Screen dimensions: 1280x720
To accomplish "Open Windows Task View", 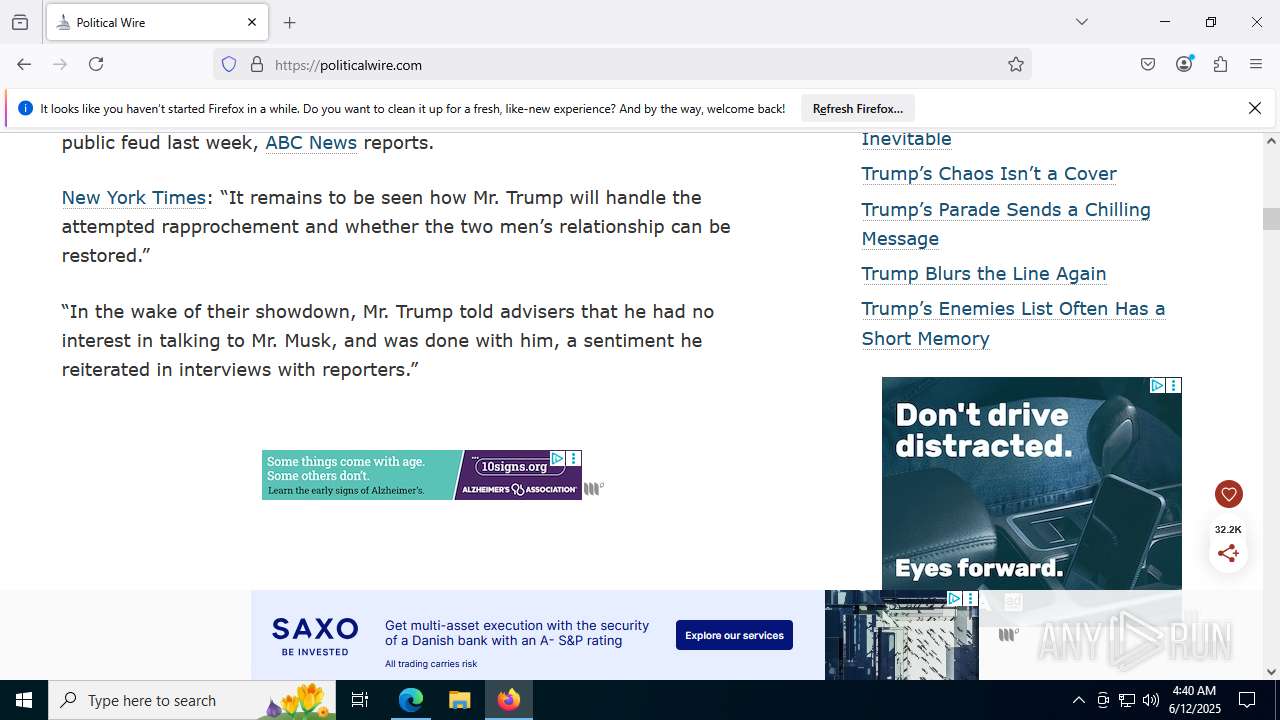I will (360, 700).
